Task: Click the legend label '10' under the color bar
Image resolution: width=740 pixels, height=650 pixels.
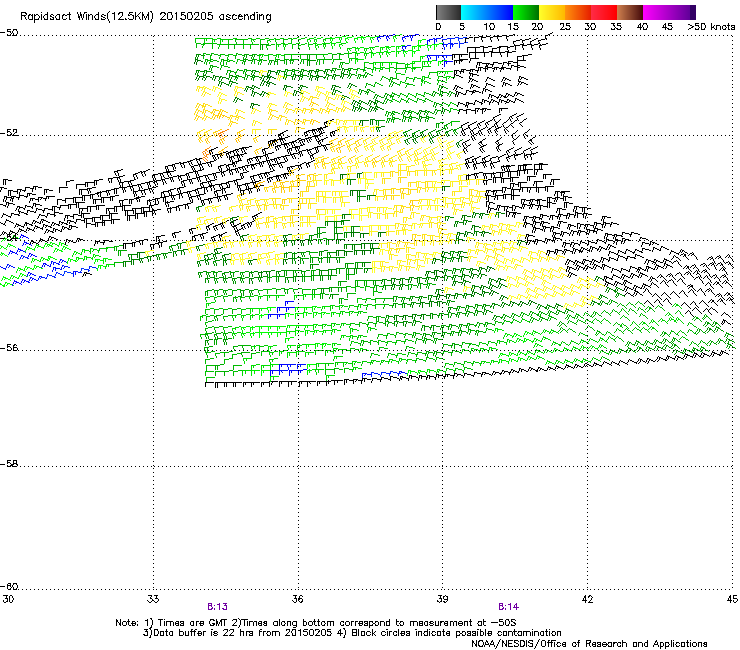Action: tap(489, 27)
